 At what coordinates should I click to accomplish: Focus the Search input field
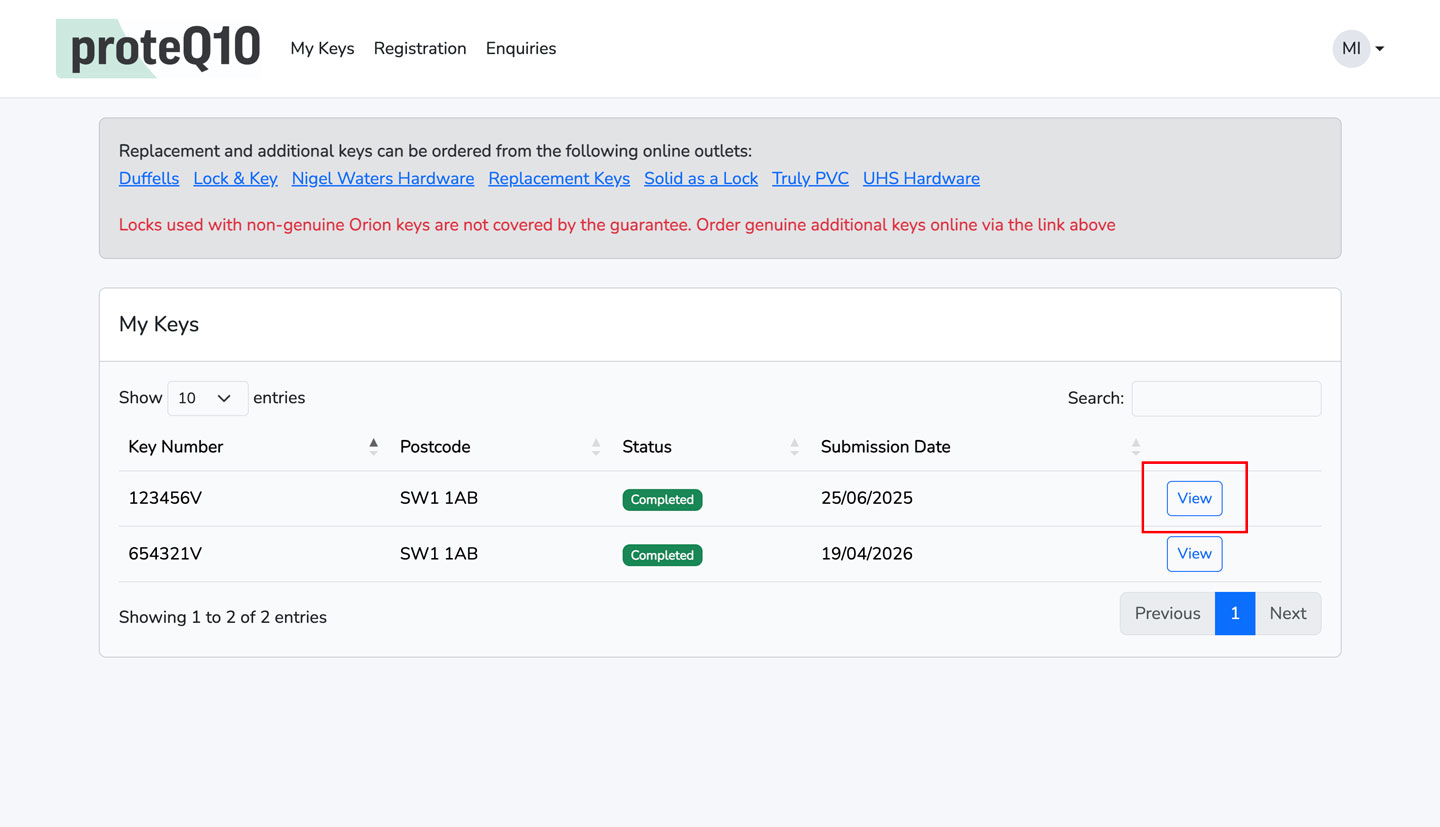click(1226, 398)
